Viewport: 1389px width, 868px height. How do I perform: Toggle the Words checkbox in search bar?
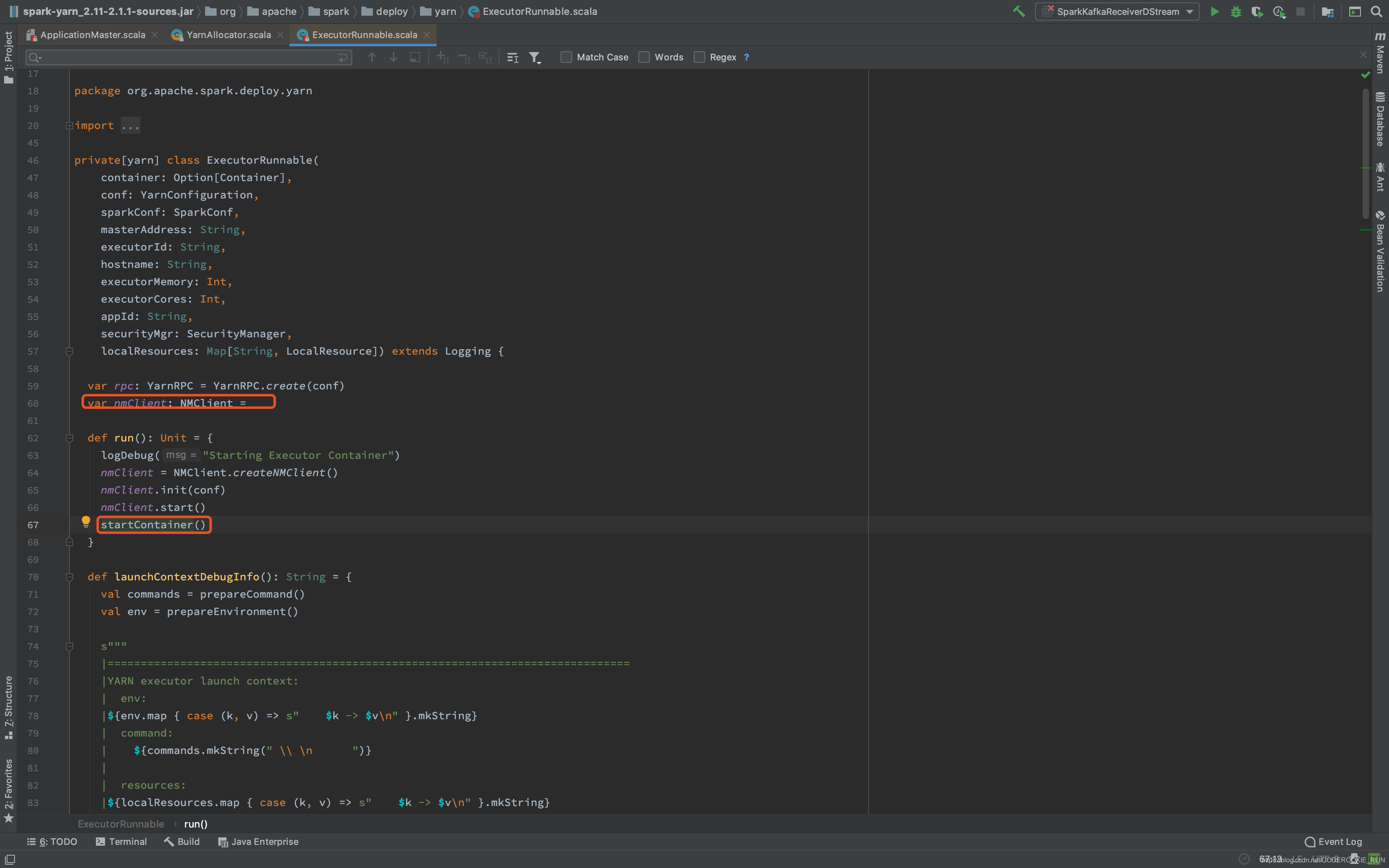(x=644, y=57)
